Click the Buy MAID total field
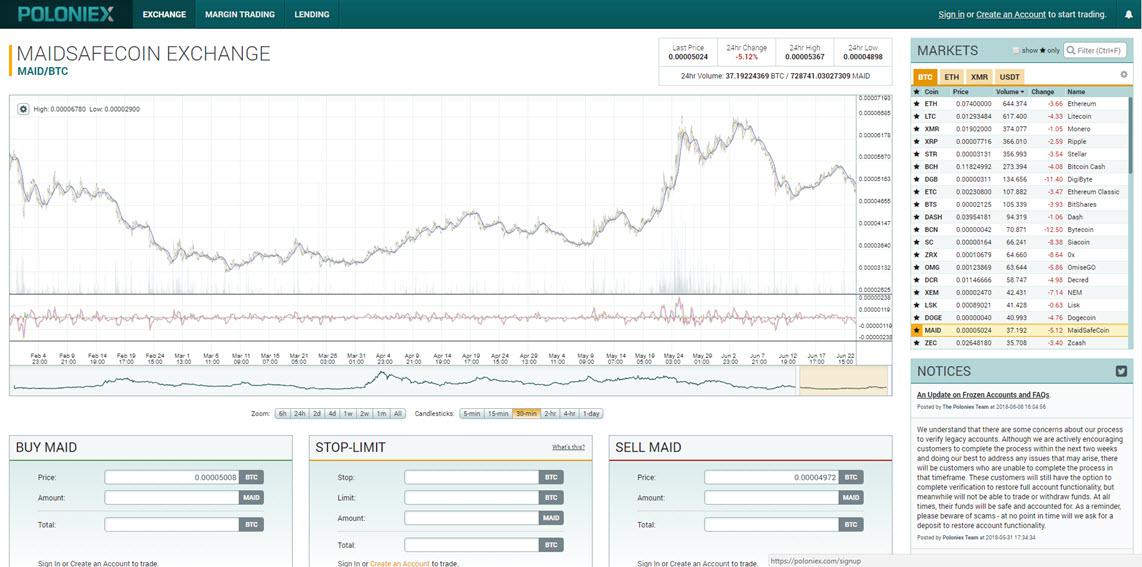This screenshot has height=567, width=1142. (172, 524)
